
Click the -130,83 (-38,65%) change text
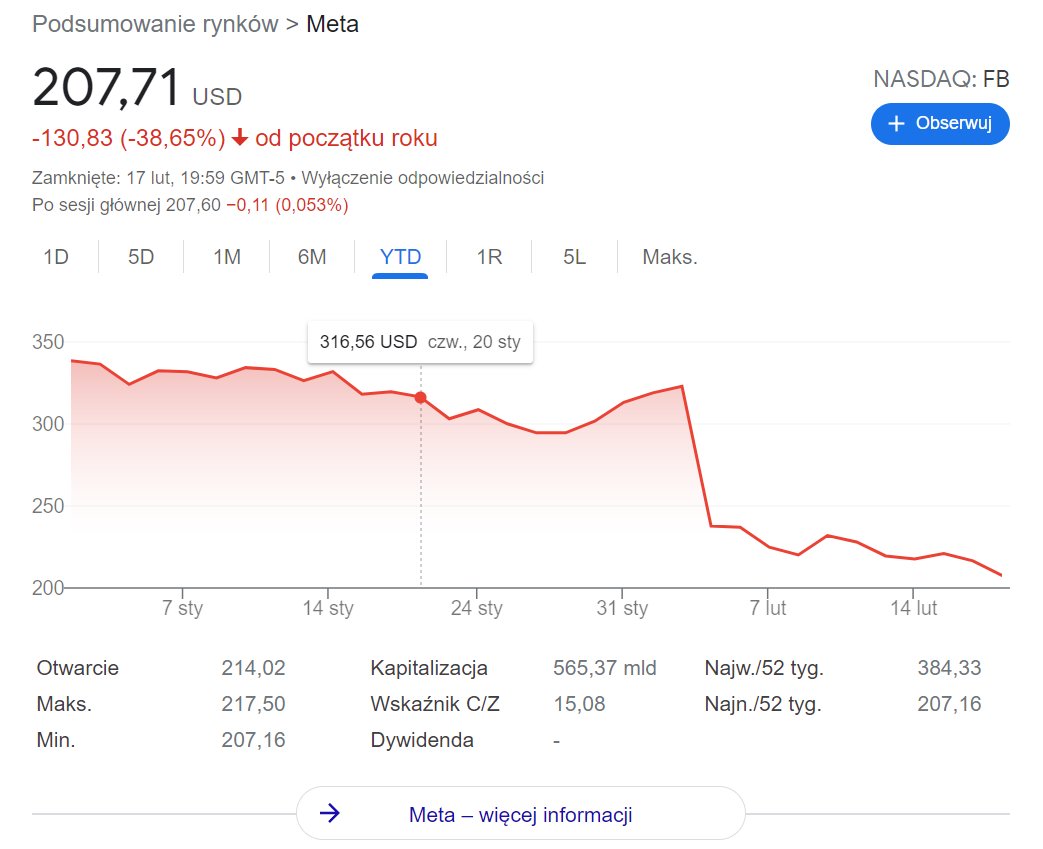pyautogui.click(x=129, y=138)
